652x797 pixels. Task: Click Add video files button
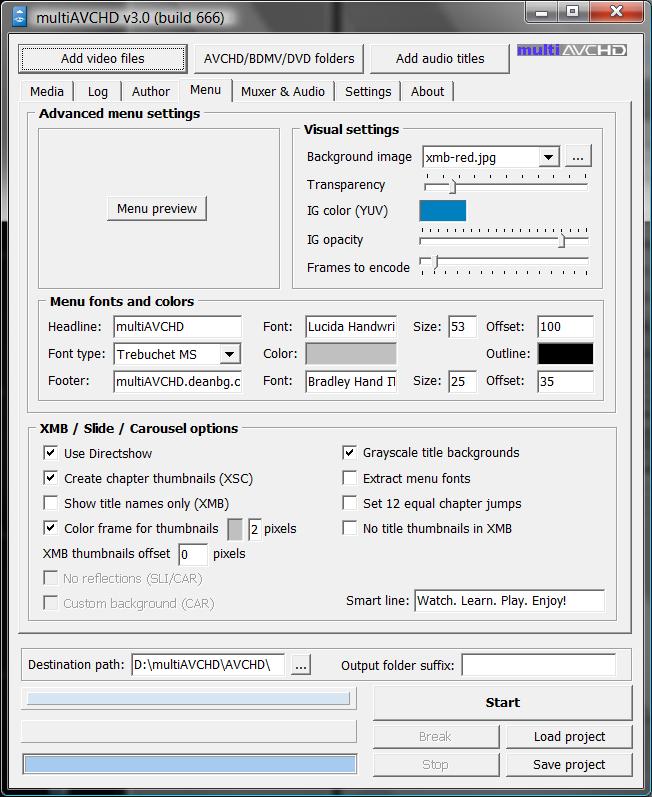click(103, 58)
